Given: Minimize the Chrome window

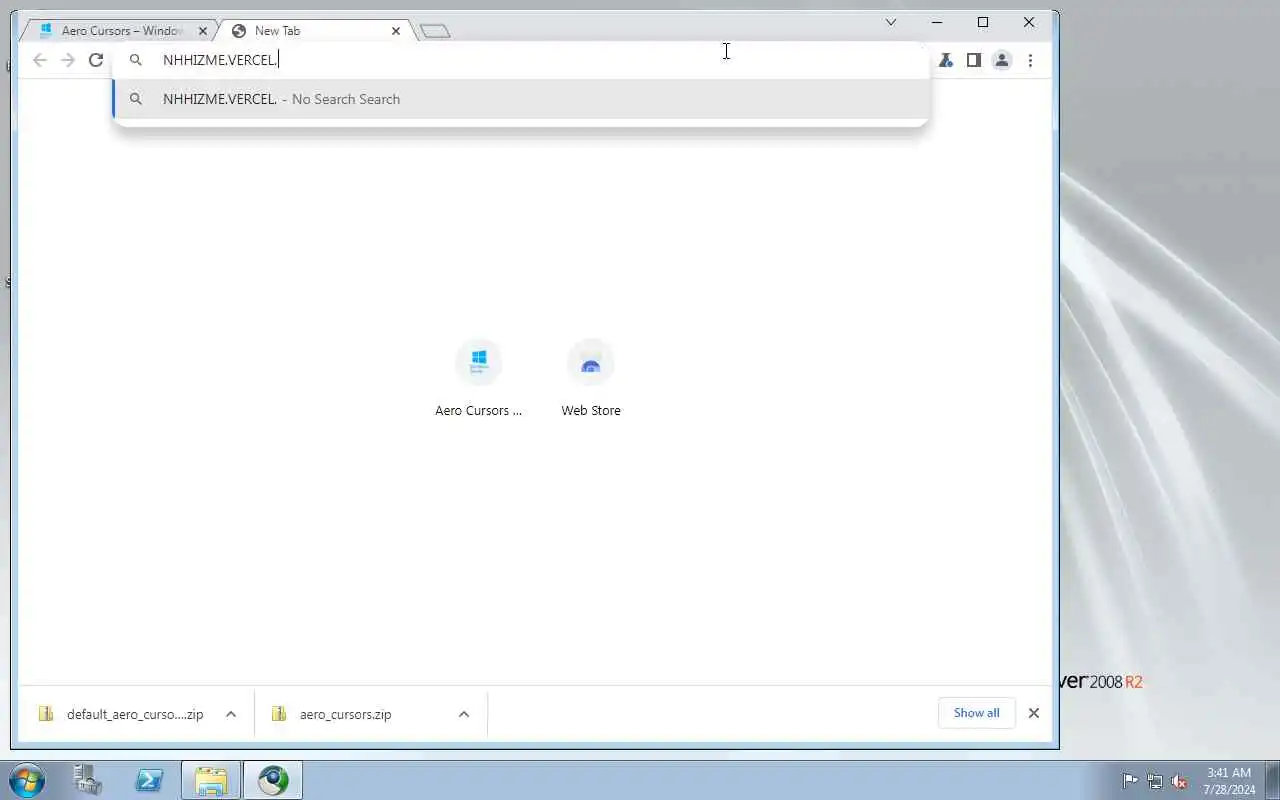Looking at the screenshot, I should [x=937, y=22].
